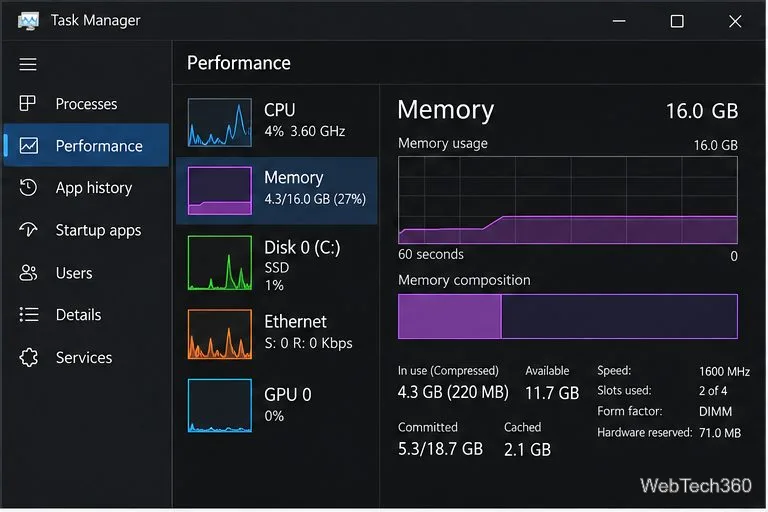
Task: Click the Details list icon
Action: click(28, 315)
